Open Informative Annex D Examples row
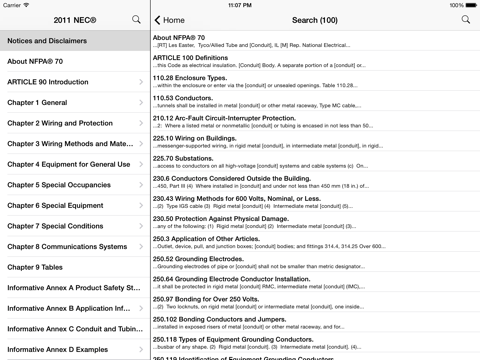Image resolution: width=480 pixels, height=360 pixels. coord(75,349)
